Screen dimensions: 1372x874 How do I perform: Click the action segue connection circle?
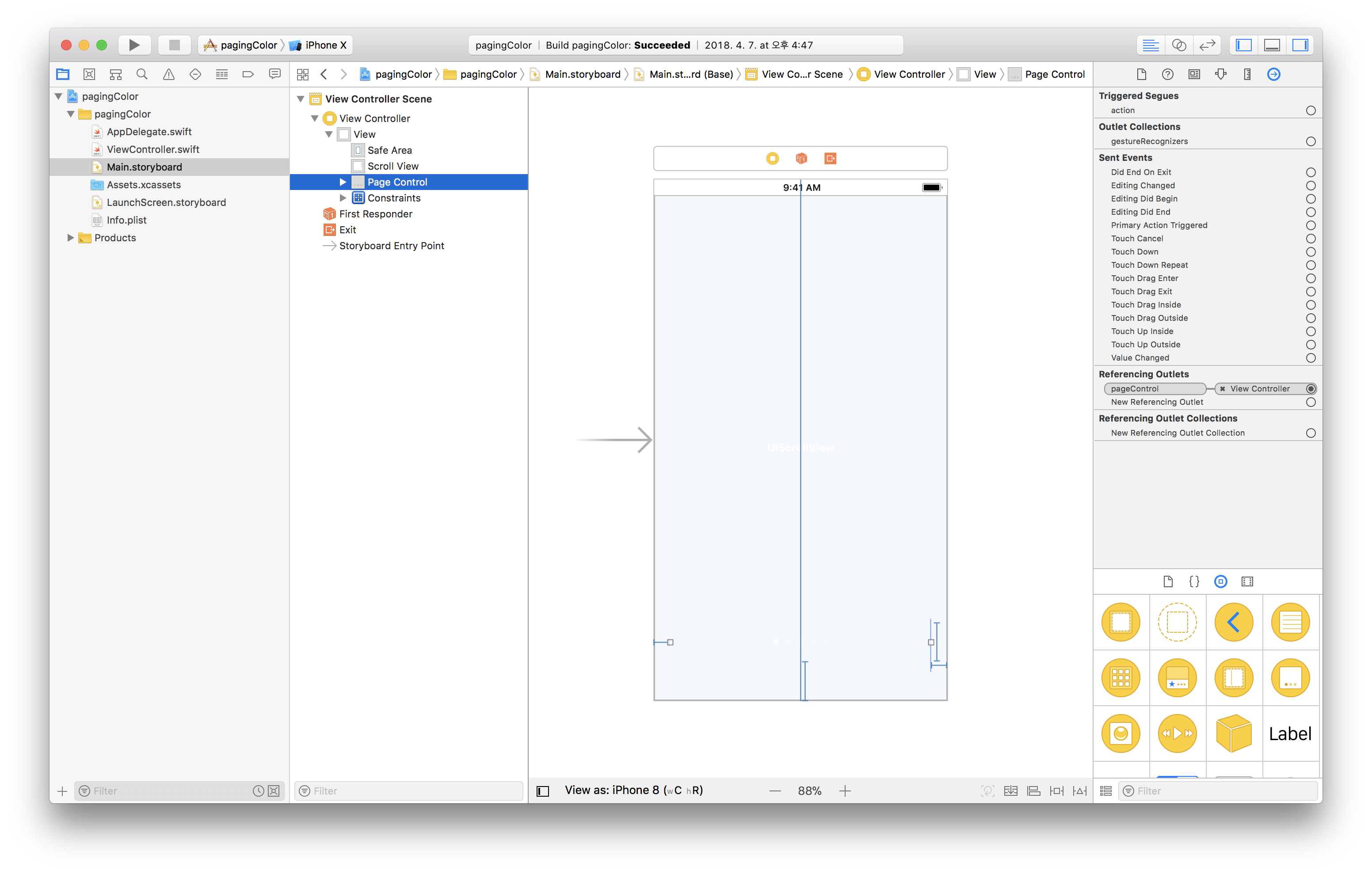tap(1311, 110)
